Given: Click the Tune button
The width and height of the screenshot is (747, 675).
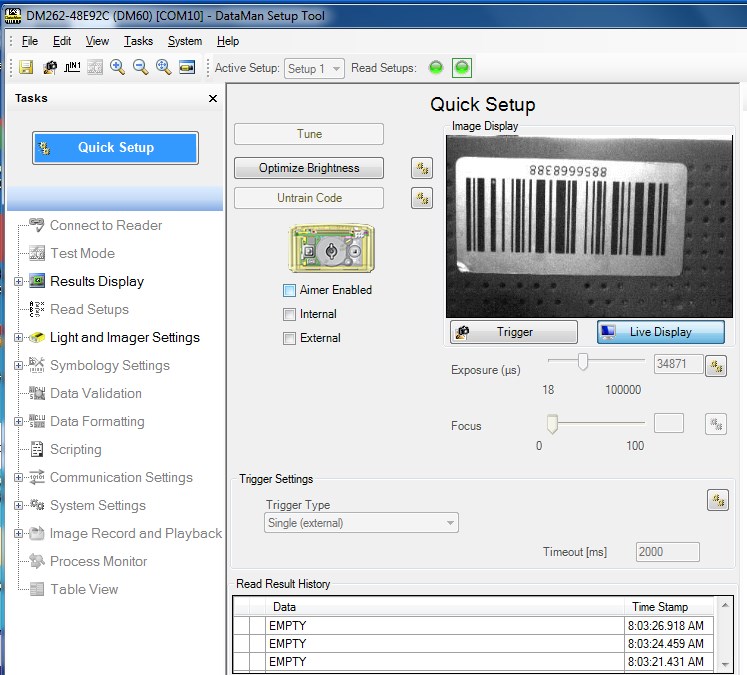Looking at the screenshot, I should coord(309,134).
